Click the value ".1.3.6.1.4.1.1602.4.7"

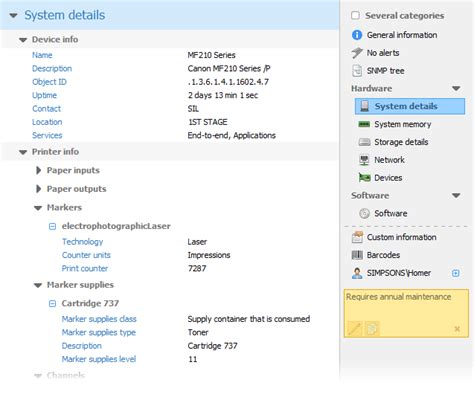click(x=228, y=82)
